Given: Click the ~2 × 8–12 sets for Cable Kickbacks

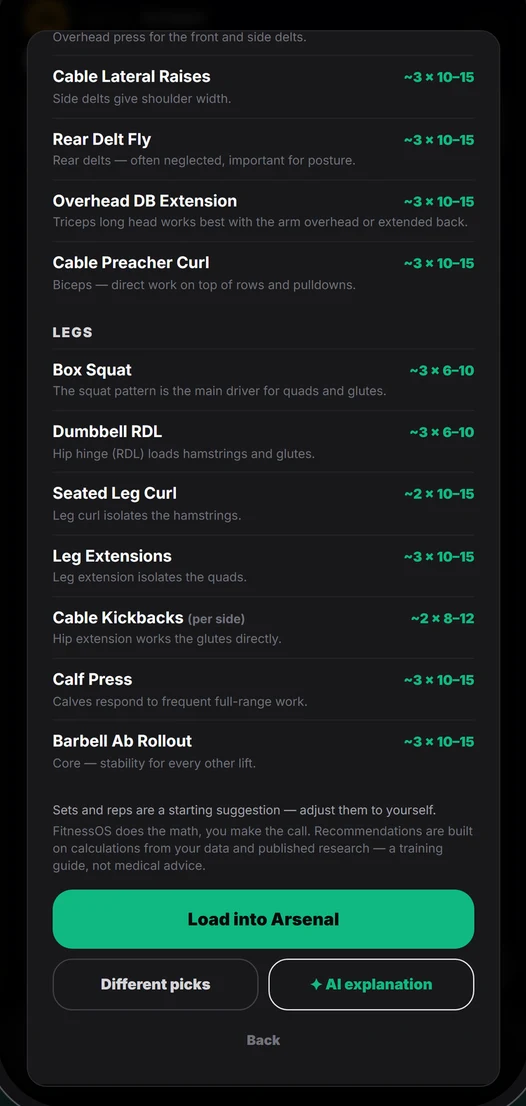Looking at the screenshot, I should click(442, 619).
